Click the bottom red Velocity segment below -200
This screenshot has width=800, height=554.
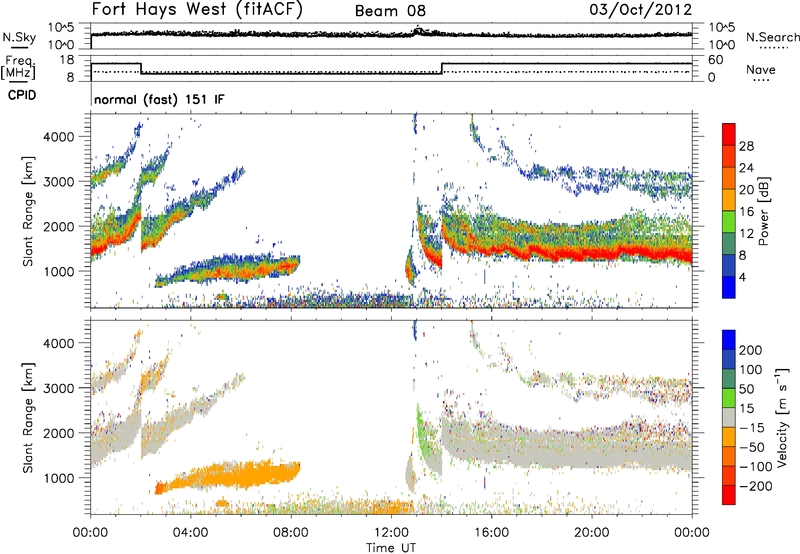pyautogui.click(x=729, y=495)
